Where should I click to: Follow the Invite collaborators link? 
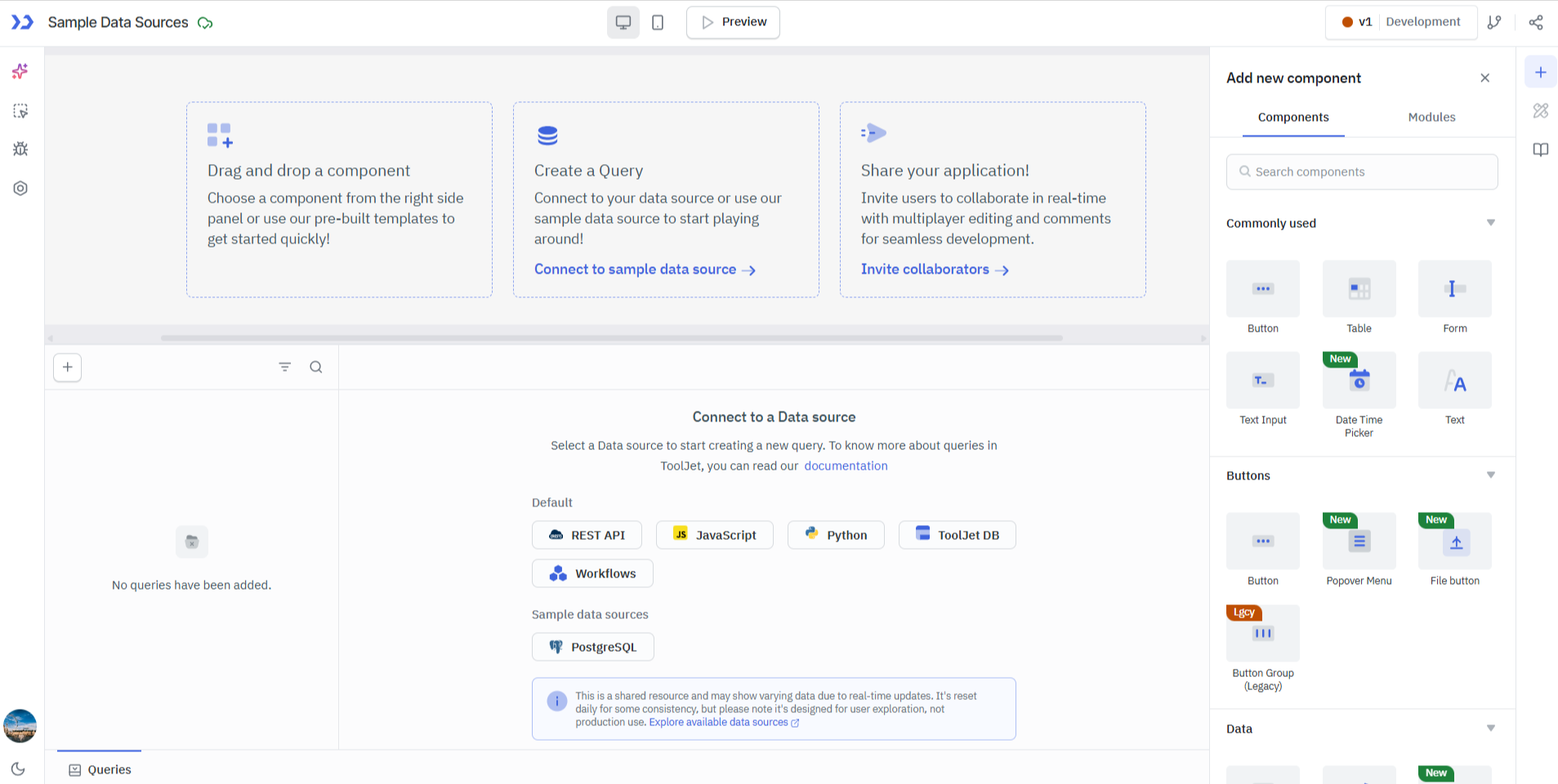935,269
